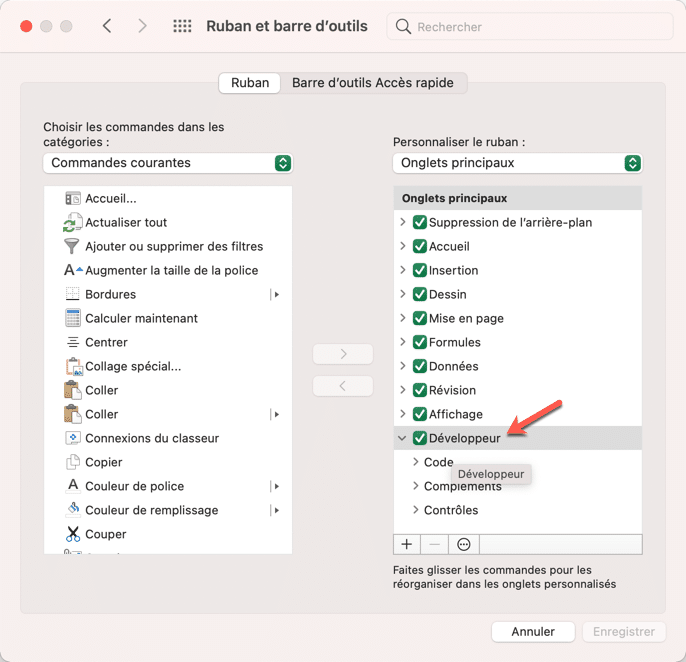This screenshot has height=662, width=686.
Task: Click the Accueil... command icon
Action: point(73,199)
